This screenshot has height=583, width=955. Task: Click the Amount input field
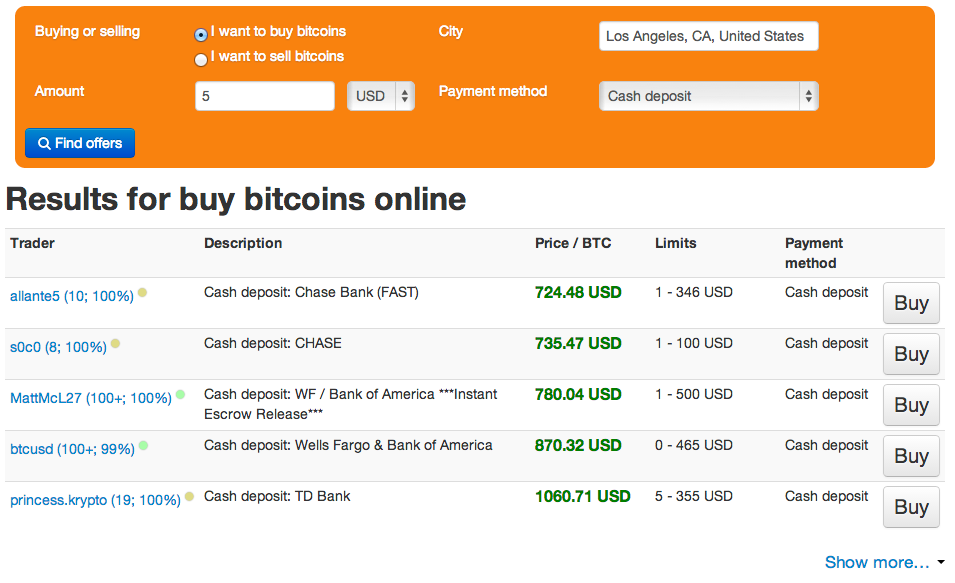click(x=265, y=97)
